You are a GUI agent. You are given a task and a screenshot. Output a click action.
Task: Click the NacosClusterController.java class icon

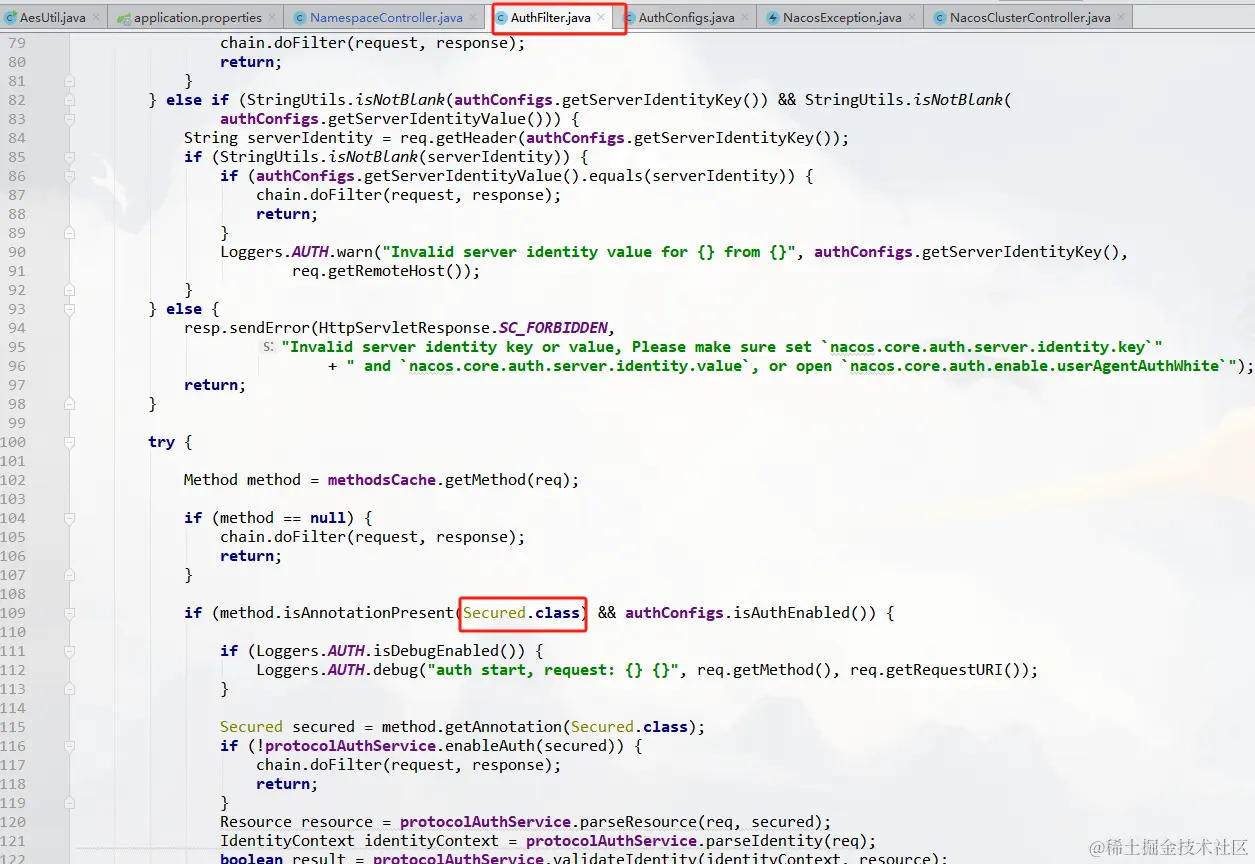click(940, 18)
